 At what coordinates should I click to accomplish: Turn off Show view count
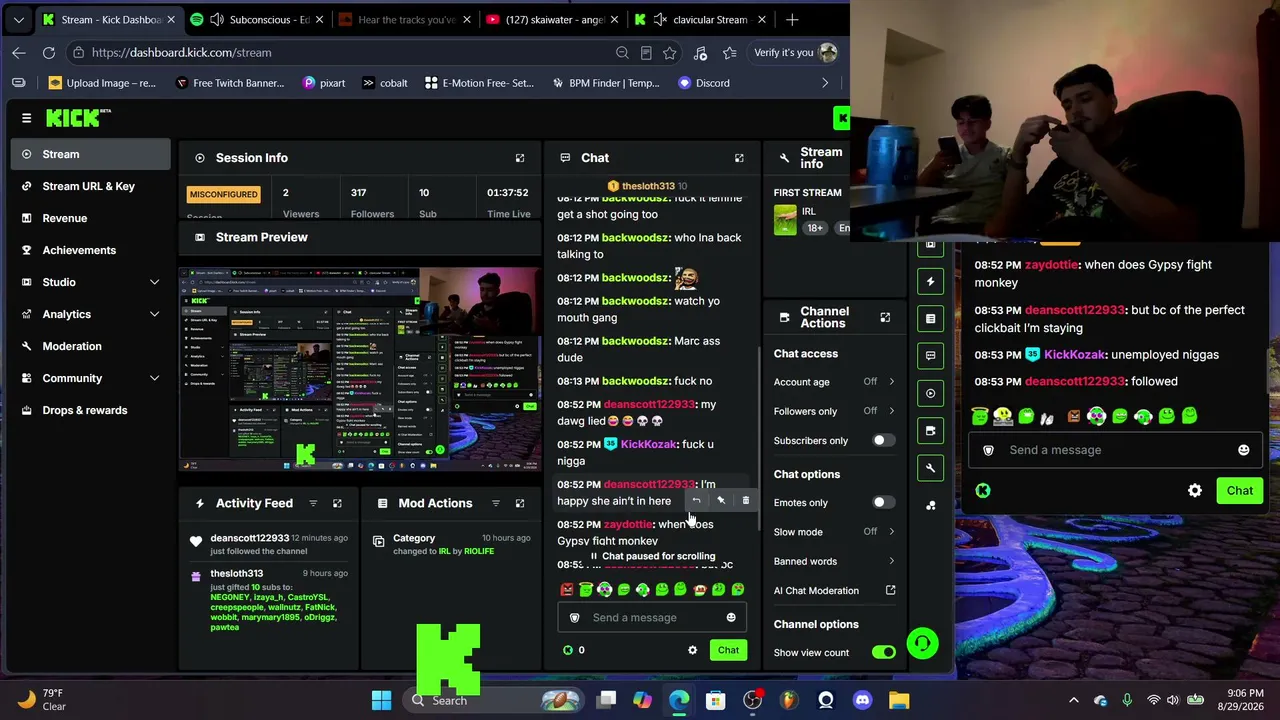click(x=884, y=653)
